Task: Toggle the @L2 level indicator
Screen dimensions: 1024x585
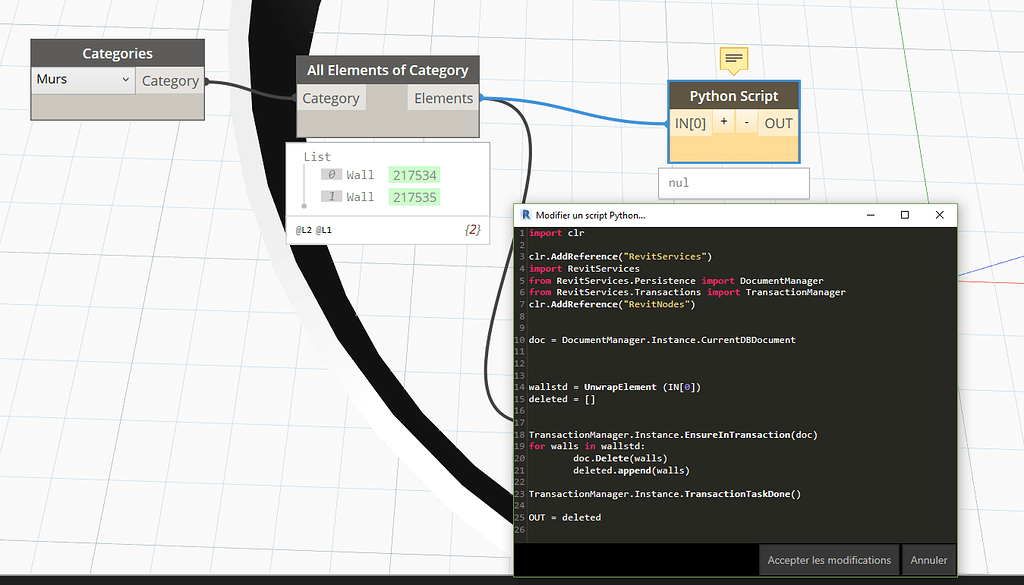Action: tap(303, 229)
